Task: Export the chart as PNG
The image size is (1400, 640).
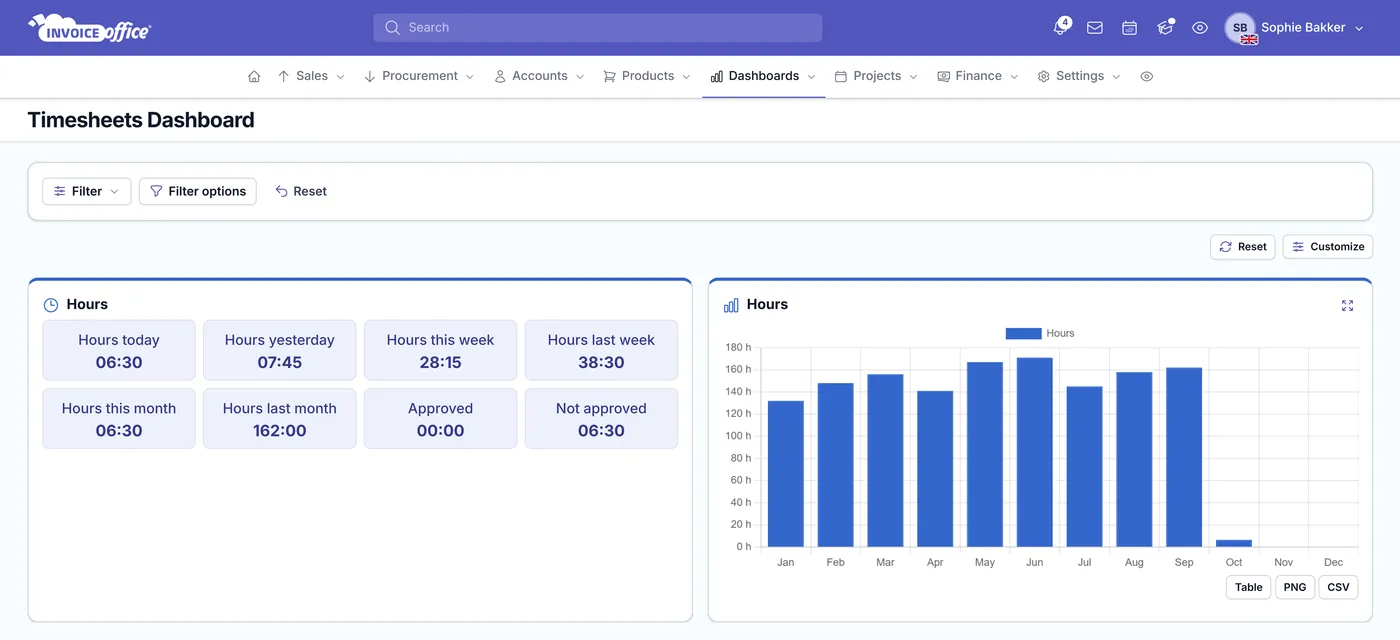Action: [x=1295, y=587]
